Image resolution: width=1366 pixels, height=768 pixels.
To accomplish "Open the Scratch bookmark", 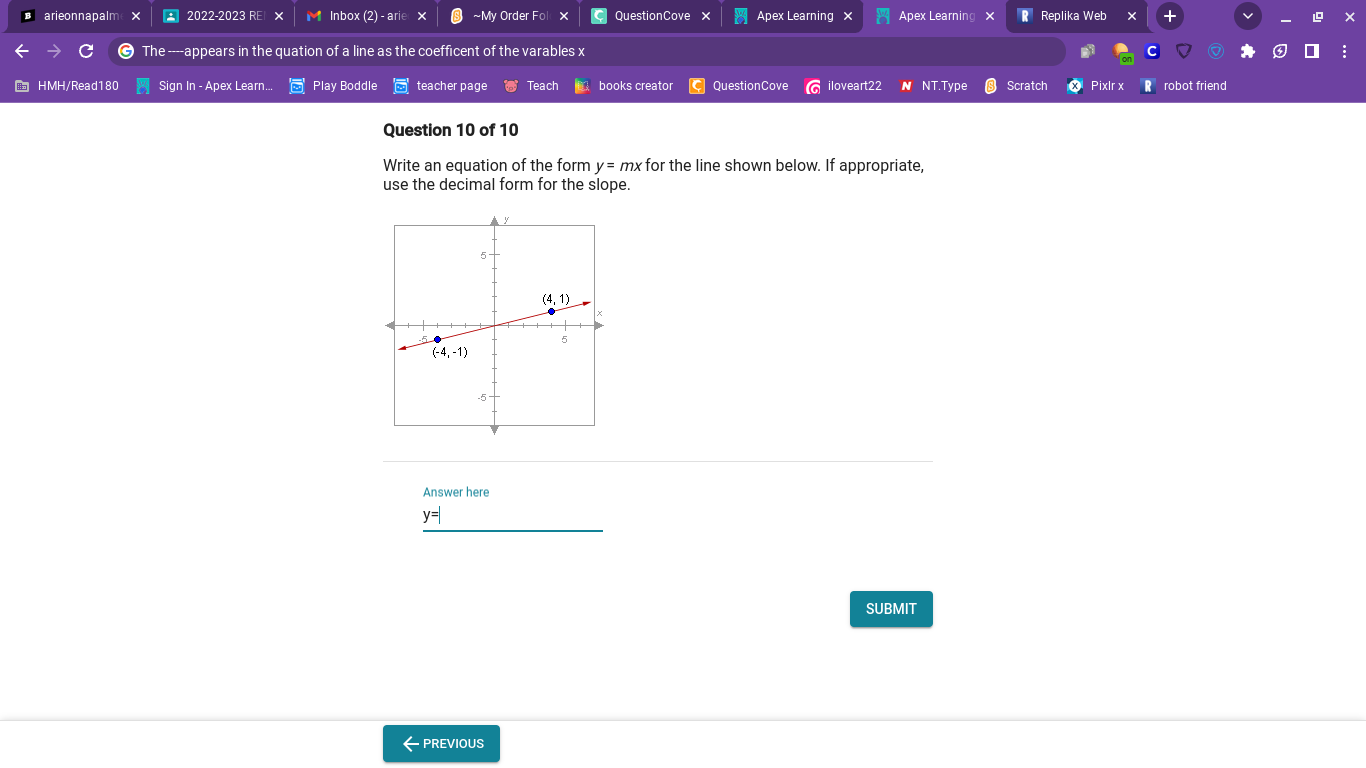I will (1016, 86).
